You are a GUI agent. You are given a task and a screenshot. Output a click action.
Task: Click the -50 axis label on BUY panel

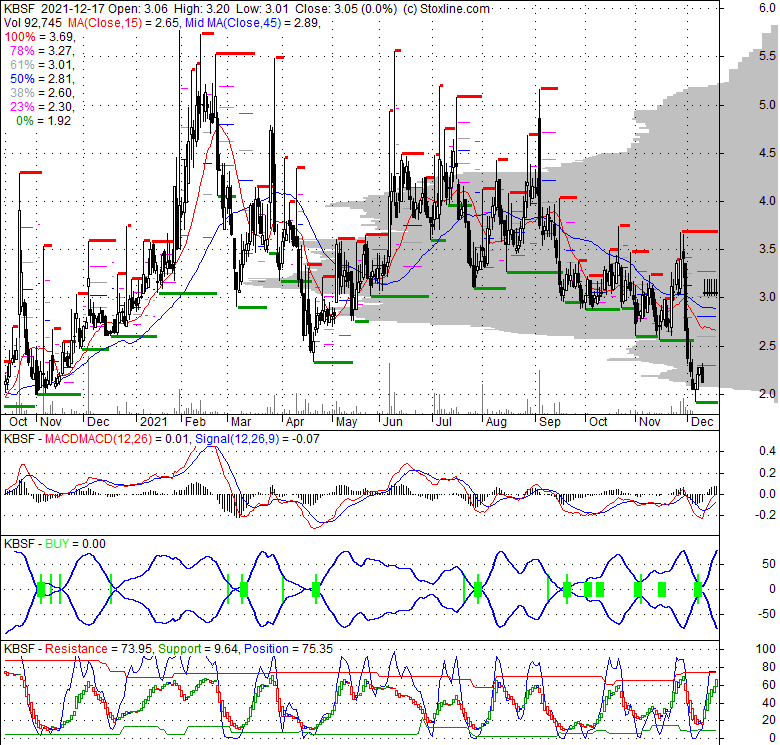[767, 614]
